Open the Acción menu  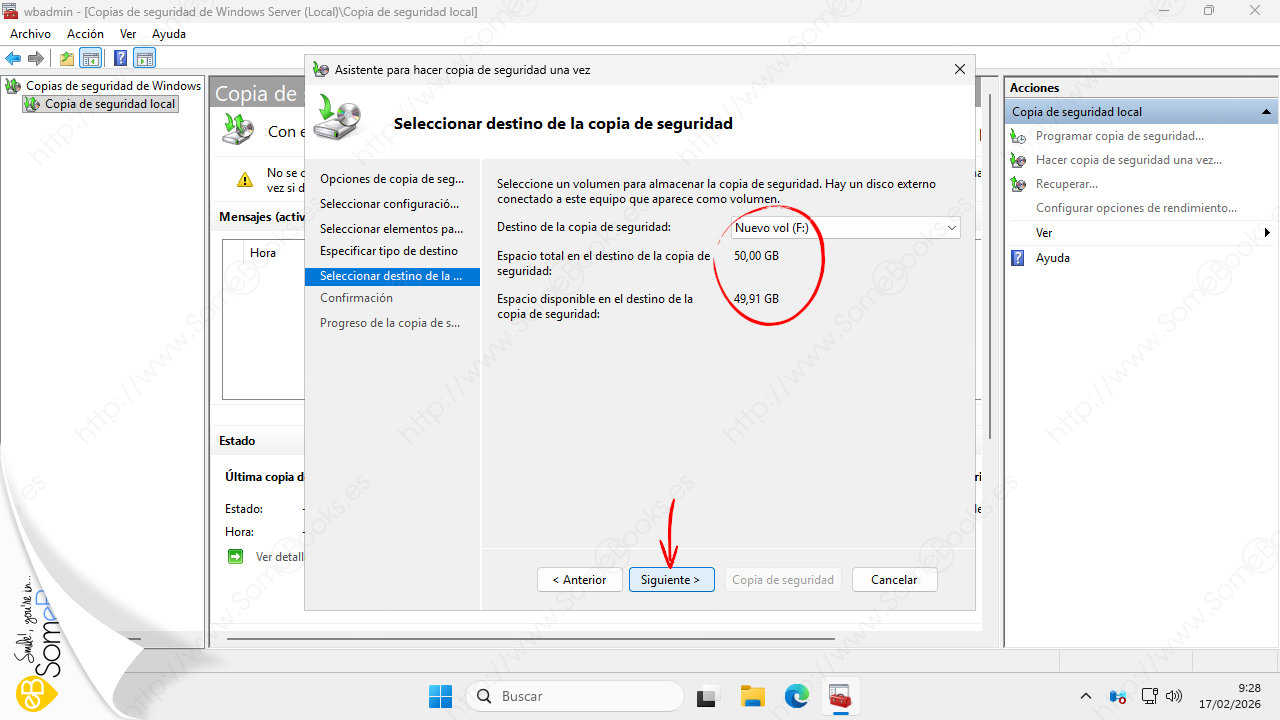click(85, 34)
